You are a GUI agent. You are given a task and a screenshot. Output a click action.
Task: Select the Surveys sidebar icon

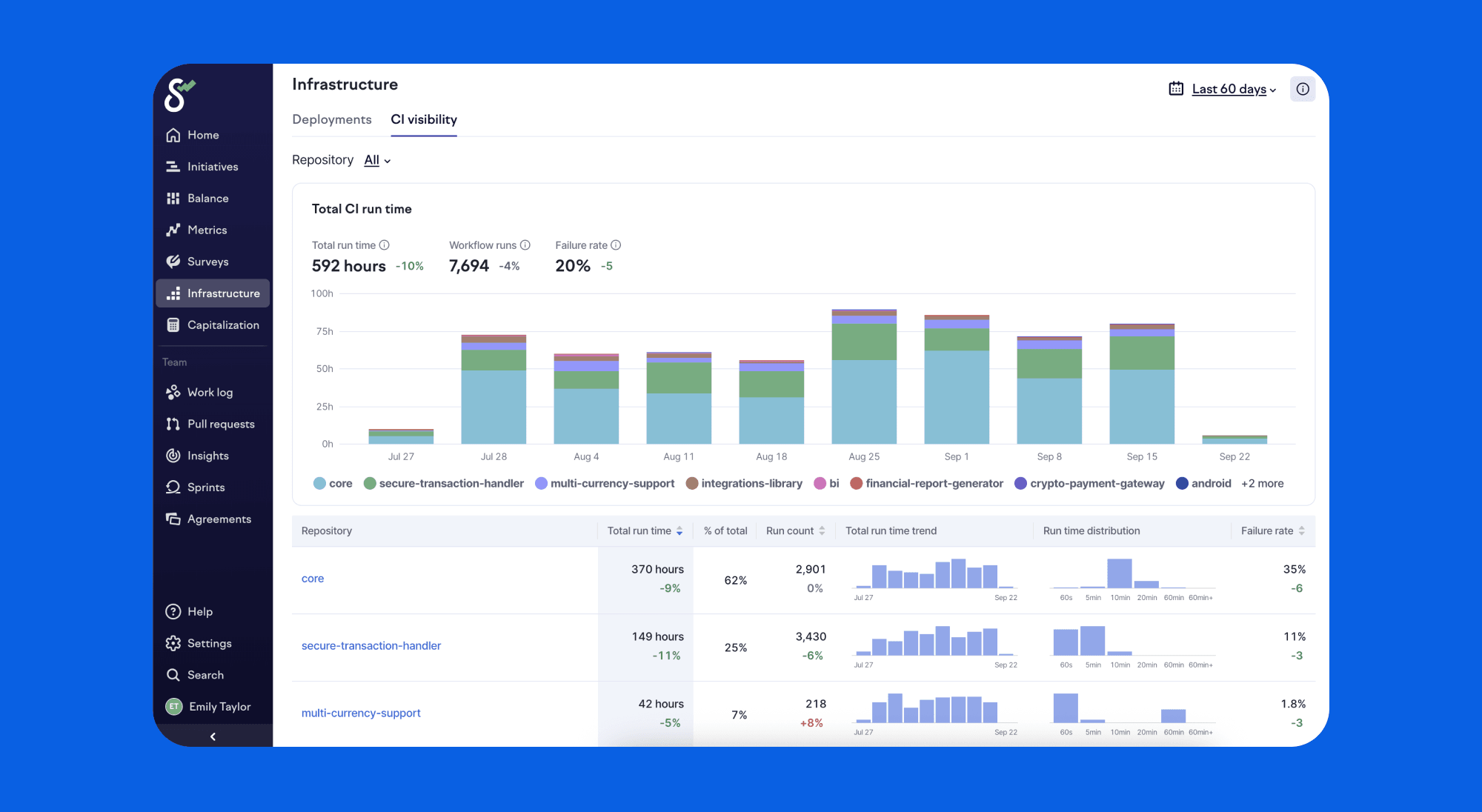173,262
